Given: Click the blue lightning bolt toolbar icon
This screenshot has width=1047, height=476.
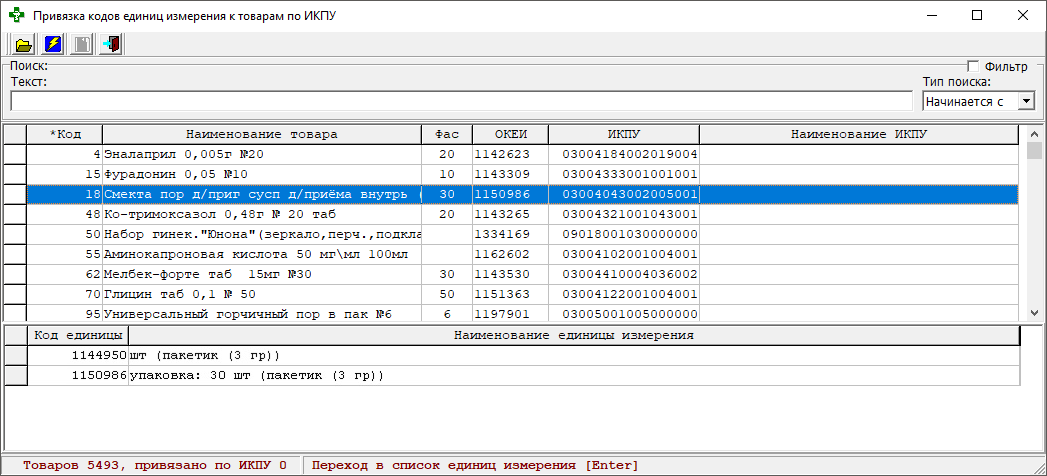Looking at the screenshot, I should (x=52, y=44).
